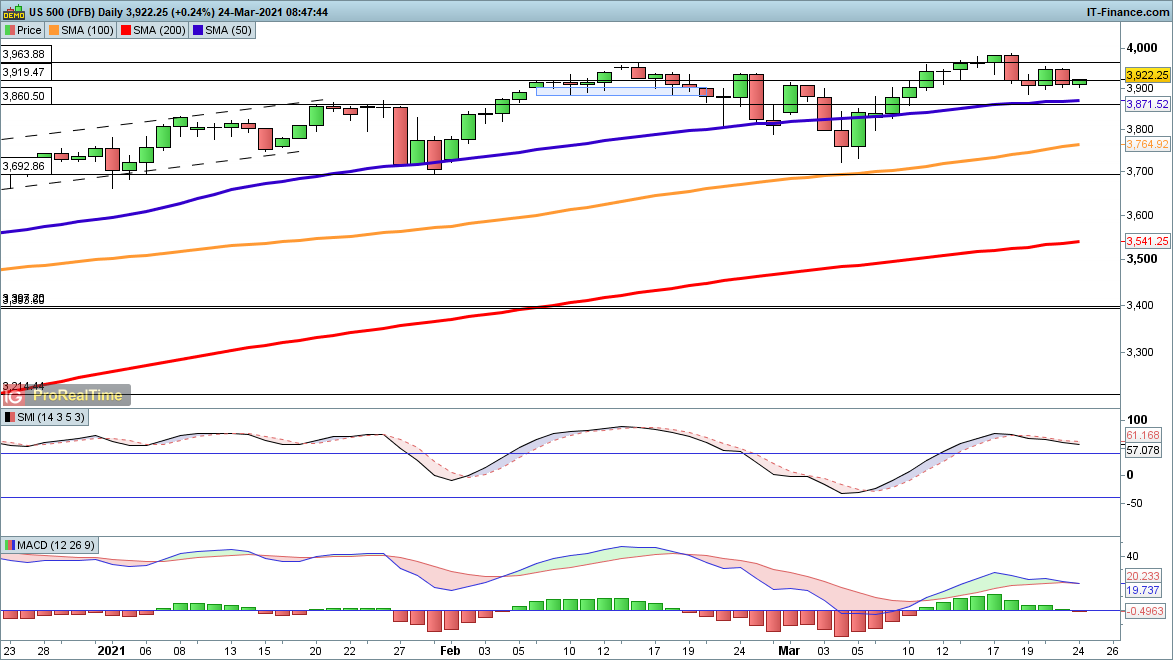Select the 3,764.92 SMA 100 price tag
This screenshot has height=660, width=1173.
coord(1146,145)
